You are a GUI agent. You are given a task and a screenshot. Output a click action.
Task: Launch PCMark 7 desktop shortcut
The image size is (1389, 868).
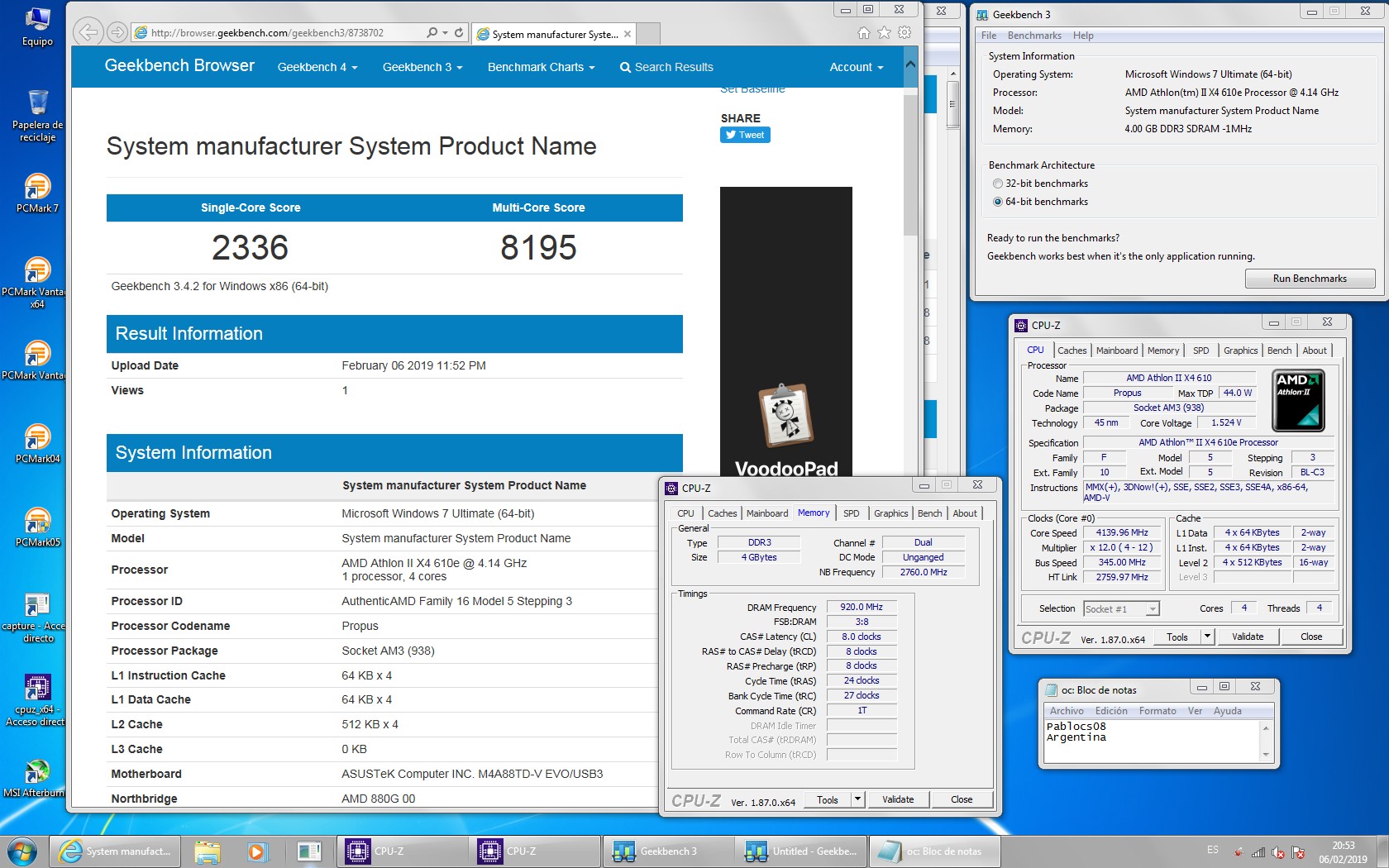click(x=37, y=193)
